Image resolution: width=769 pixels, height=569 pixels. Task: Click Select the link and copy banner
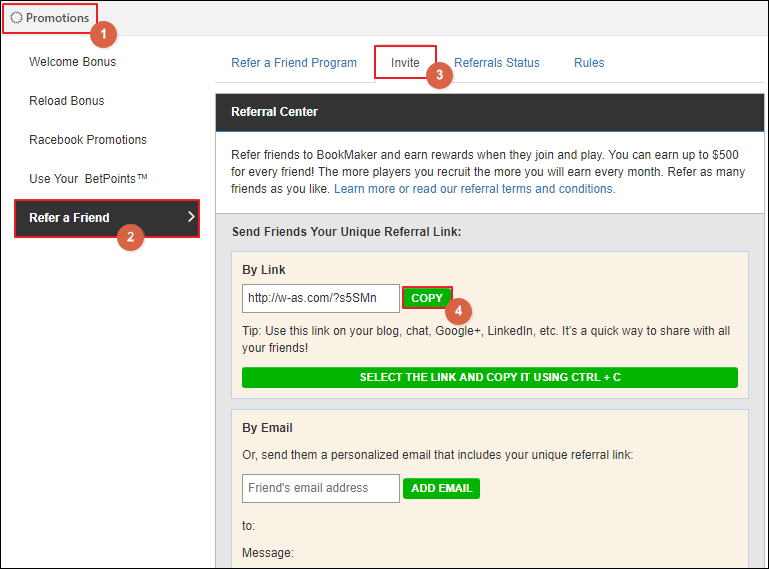click(x=490, y=377)
